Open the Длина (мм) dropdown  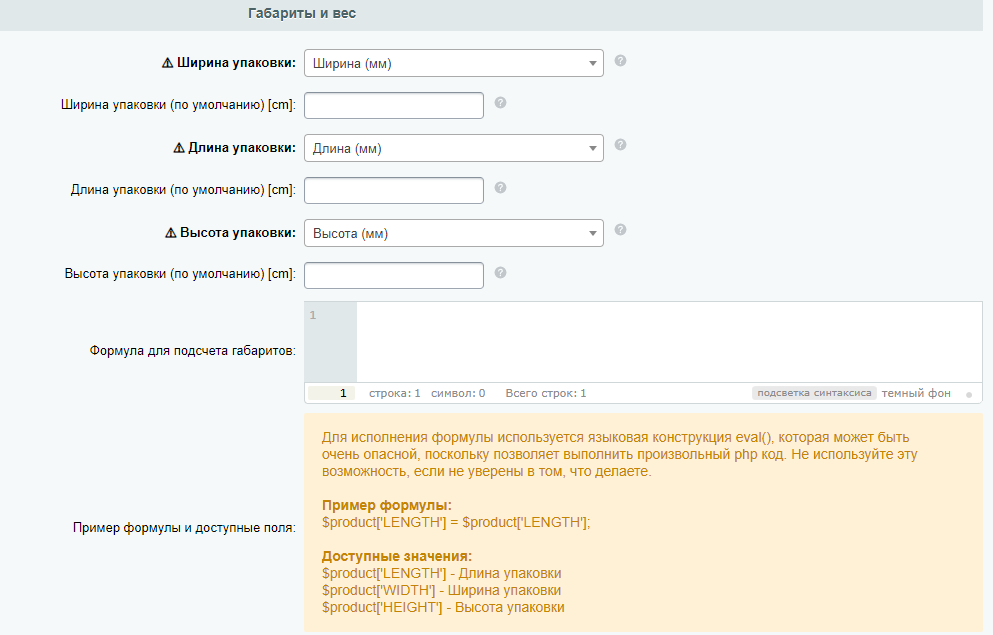click(453, 148)
